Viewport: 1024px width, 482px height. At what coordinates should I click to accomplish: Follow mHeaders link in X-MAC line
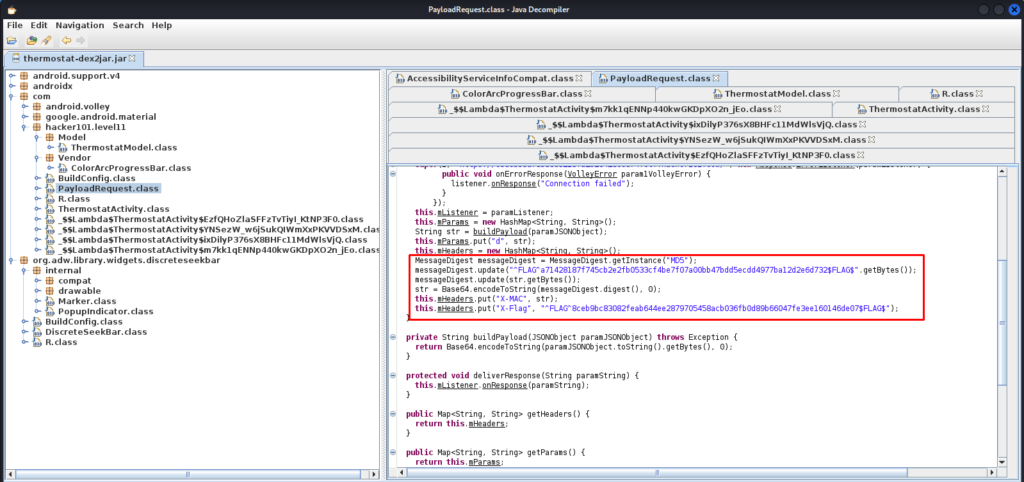click(455, 298)
